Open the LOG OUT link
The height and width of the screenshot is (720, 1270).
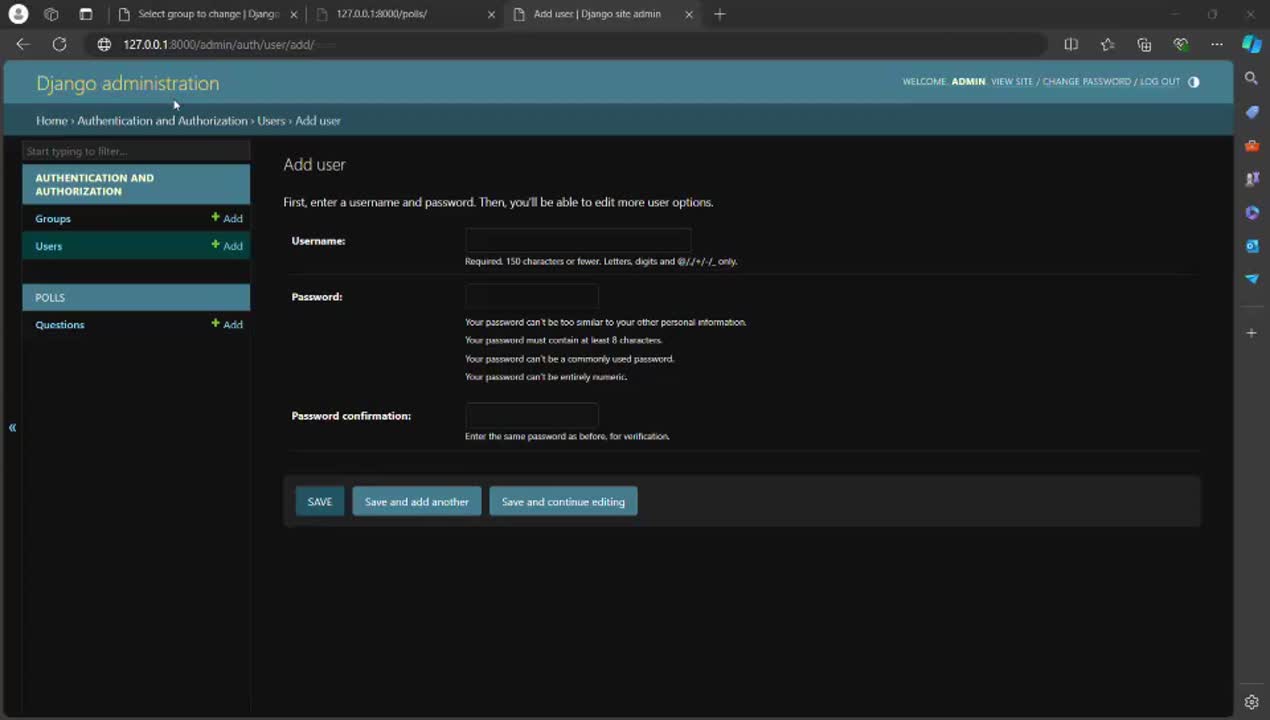point(1160,82)
